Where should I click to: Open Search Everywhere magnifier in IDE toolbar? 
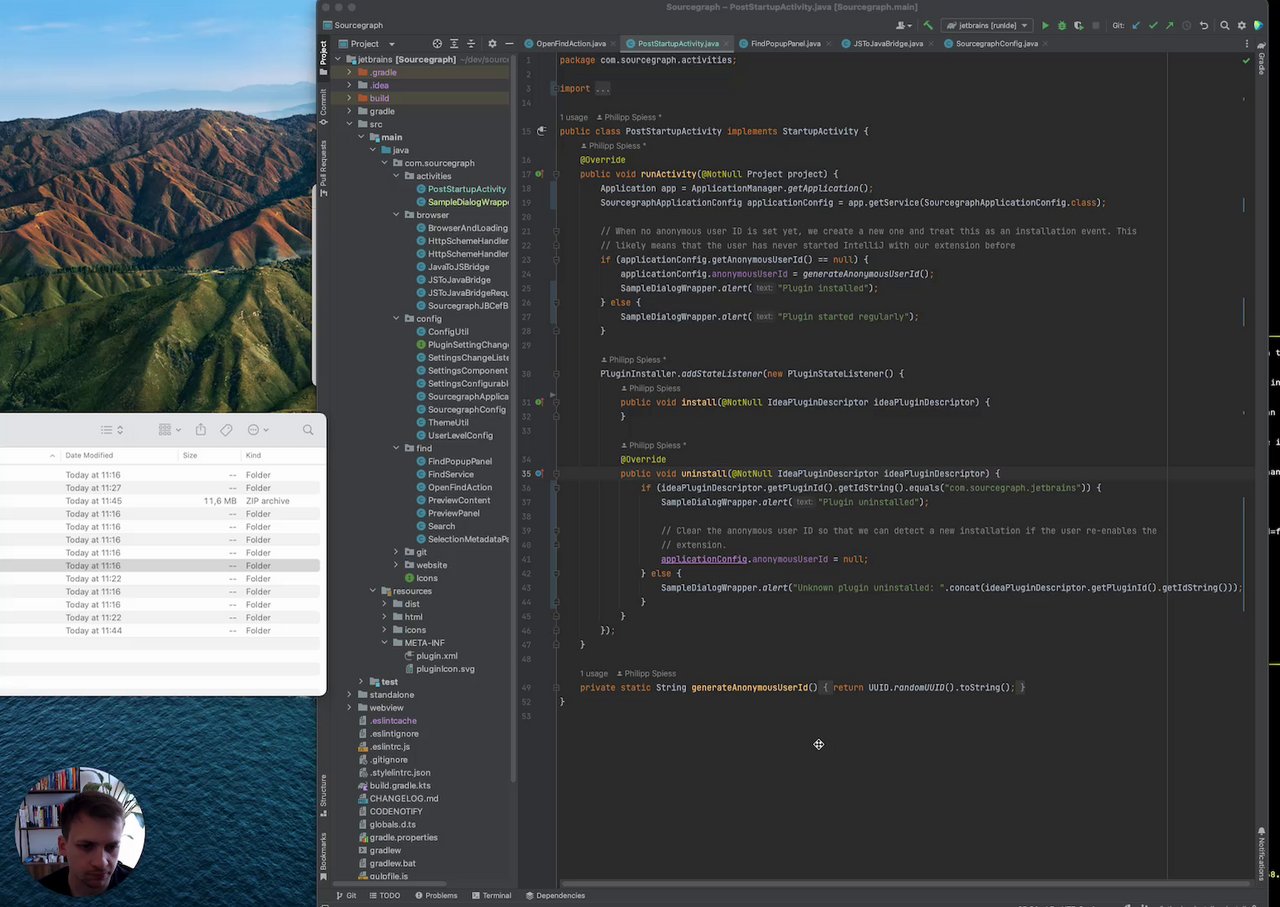pos(1225,25)
